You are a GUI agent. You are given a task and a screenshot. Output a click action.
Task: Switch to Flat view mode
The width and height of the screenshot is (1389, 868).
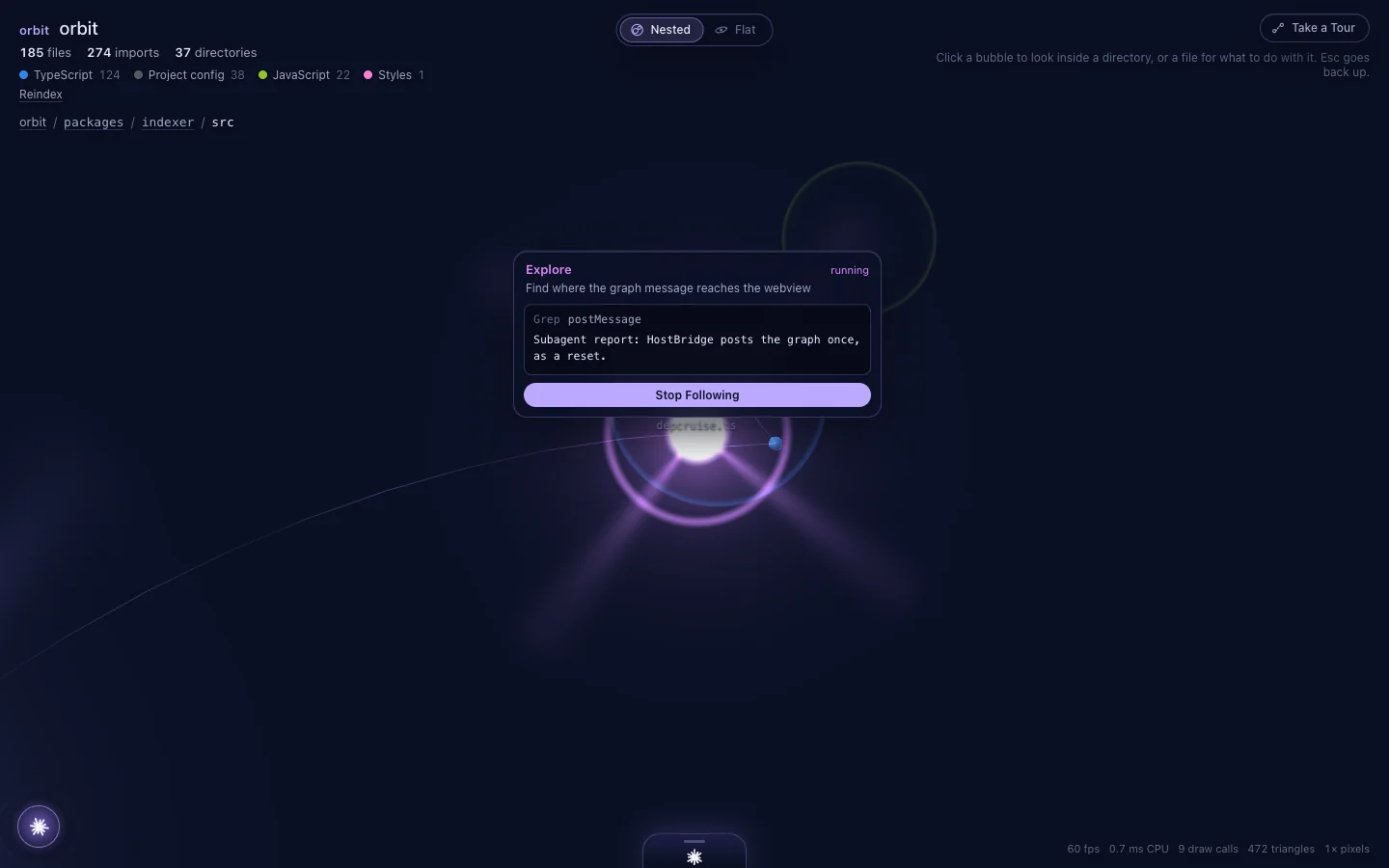click(735, 30)
